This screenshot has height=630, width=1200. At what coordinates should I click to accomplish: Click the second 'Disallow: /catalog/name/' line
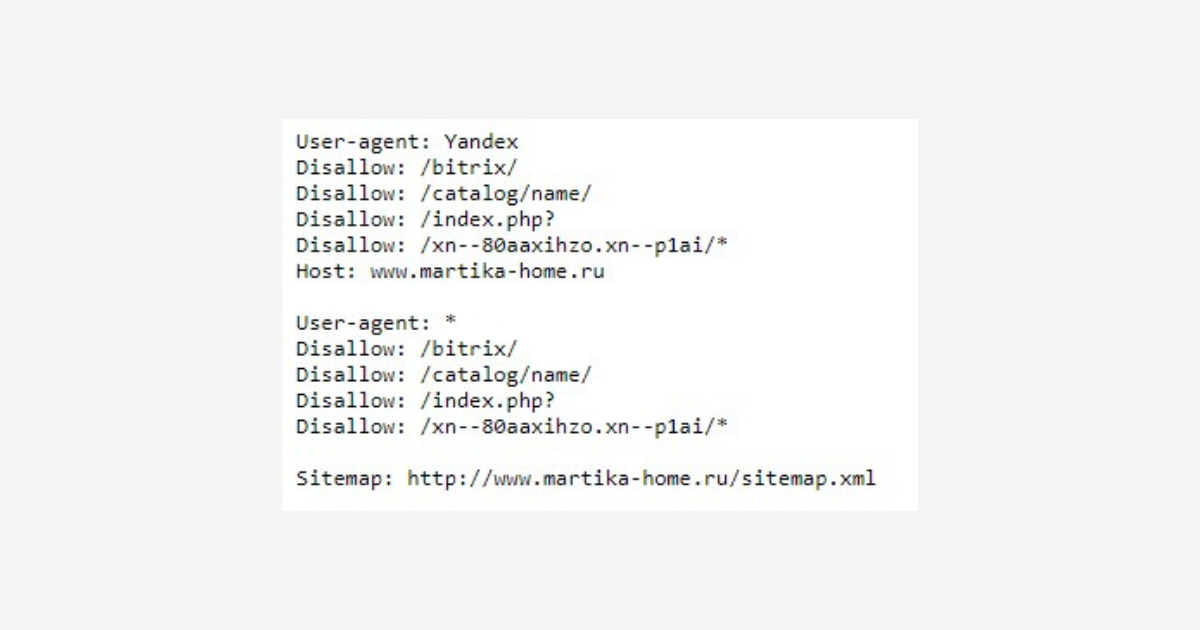[444, 375]
